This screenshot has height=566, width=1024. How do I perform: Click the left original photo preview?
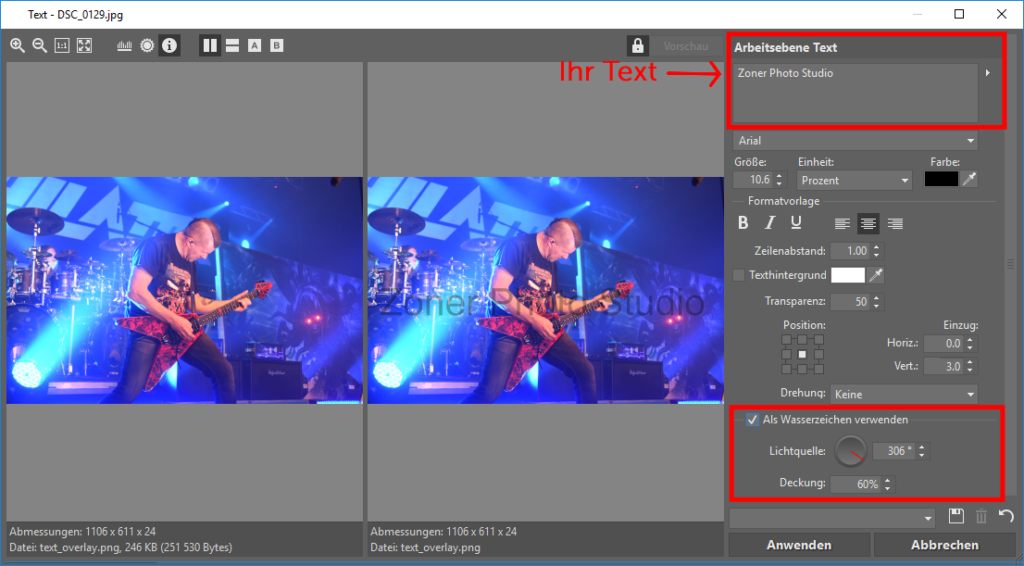185,291
